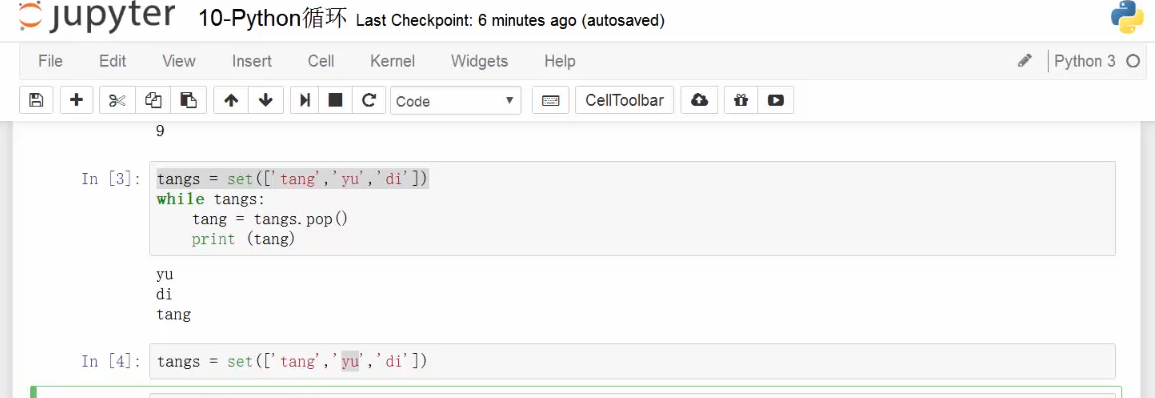The width and height of the screenshot is (1155, 398).
Task: Run cell with the step-forward icon
Action: click(x=304, y=100)
